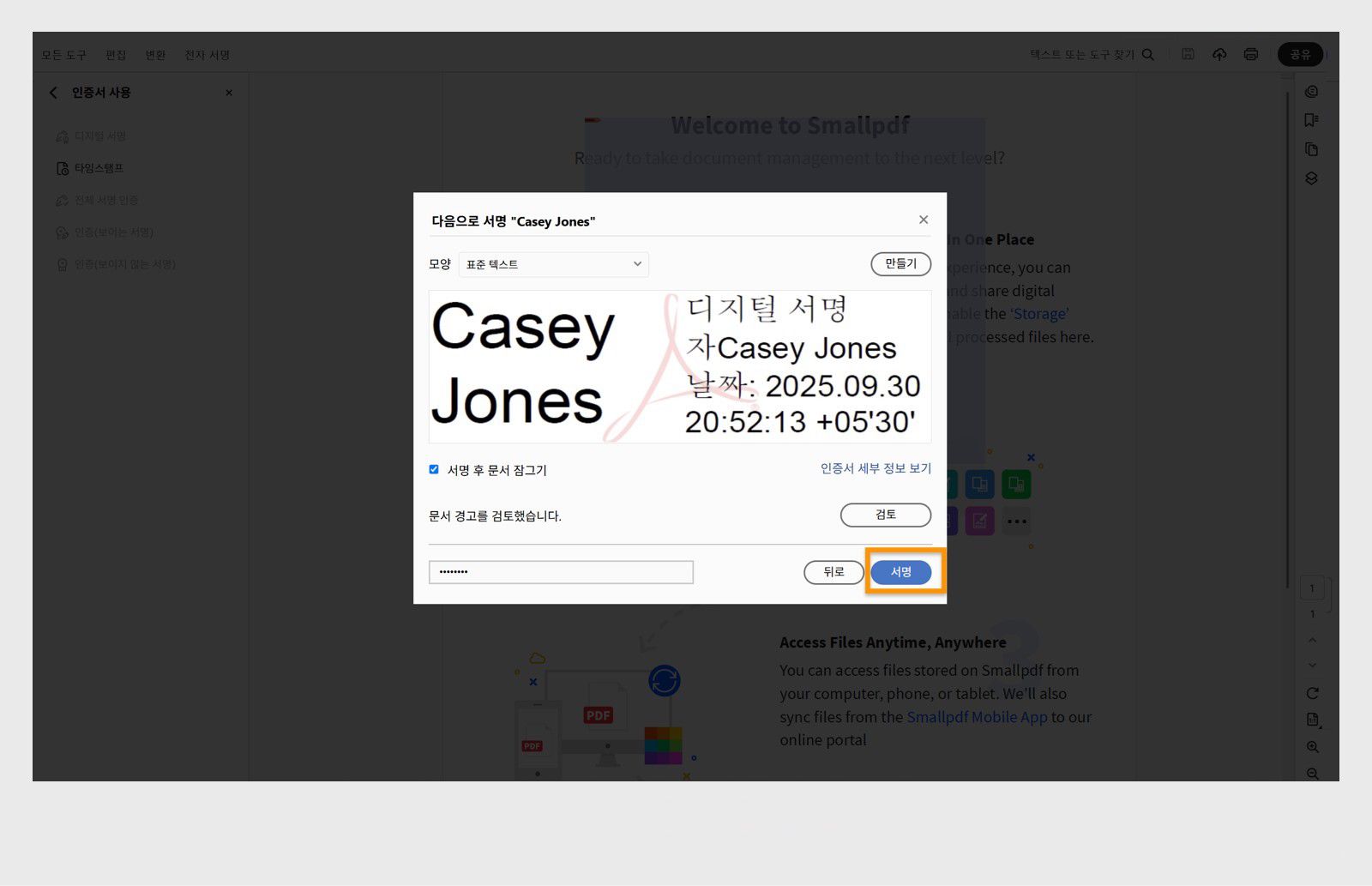Click the zoom out magnifier icon

coord(1313,774)
